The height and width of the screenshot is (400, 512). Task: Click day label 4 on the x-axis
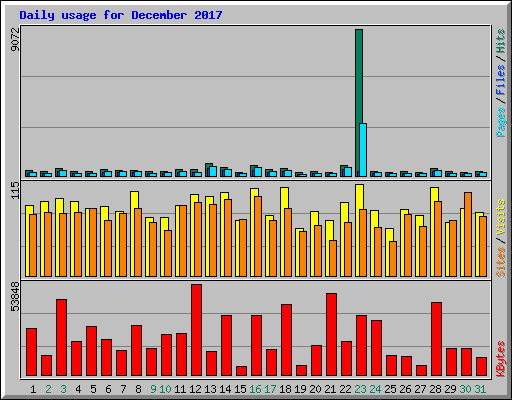point(78,389)
